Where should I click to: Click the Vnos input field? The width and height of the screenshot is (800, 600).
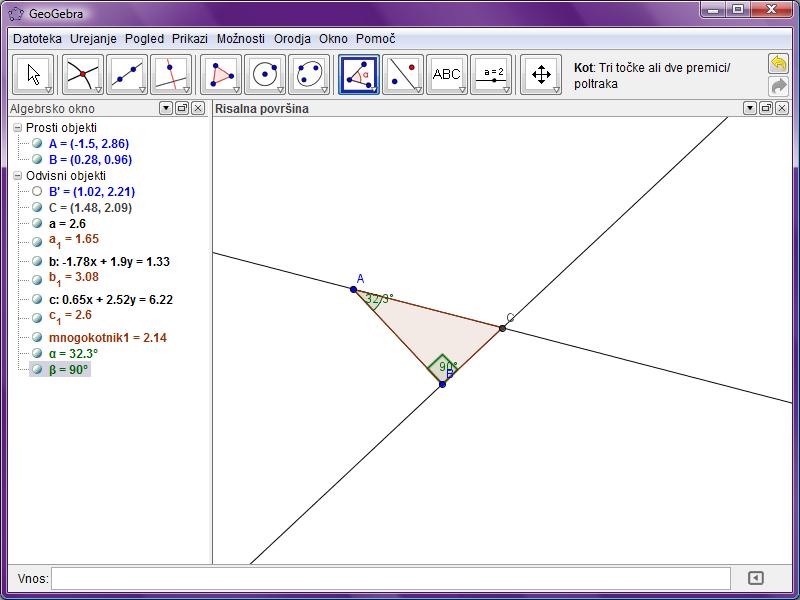(390, 578)
